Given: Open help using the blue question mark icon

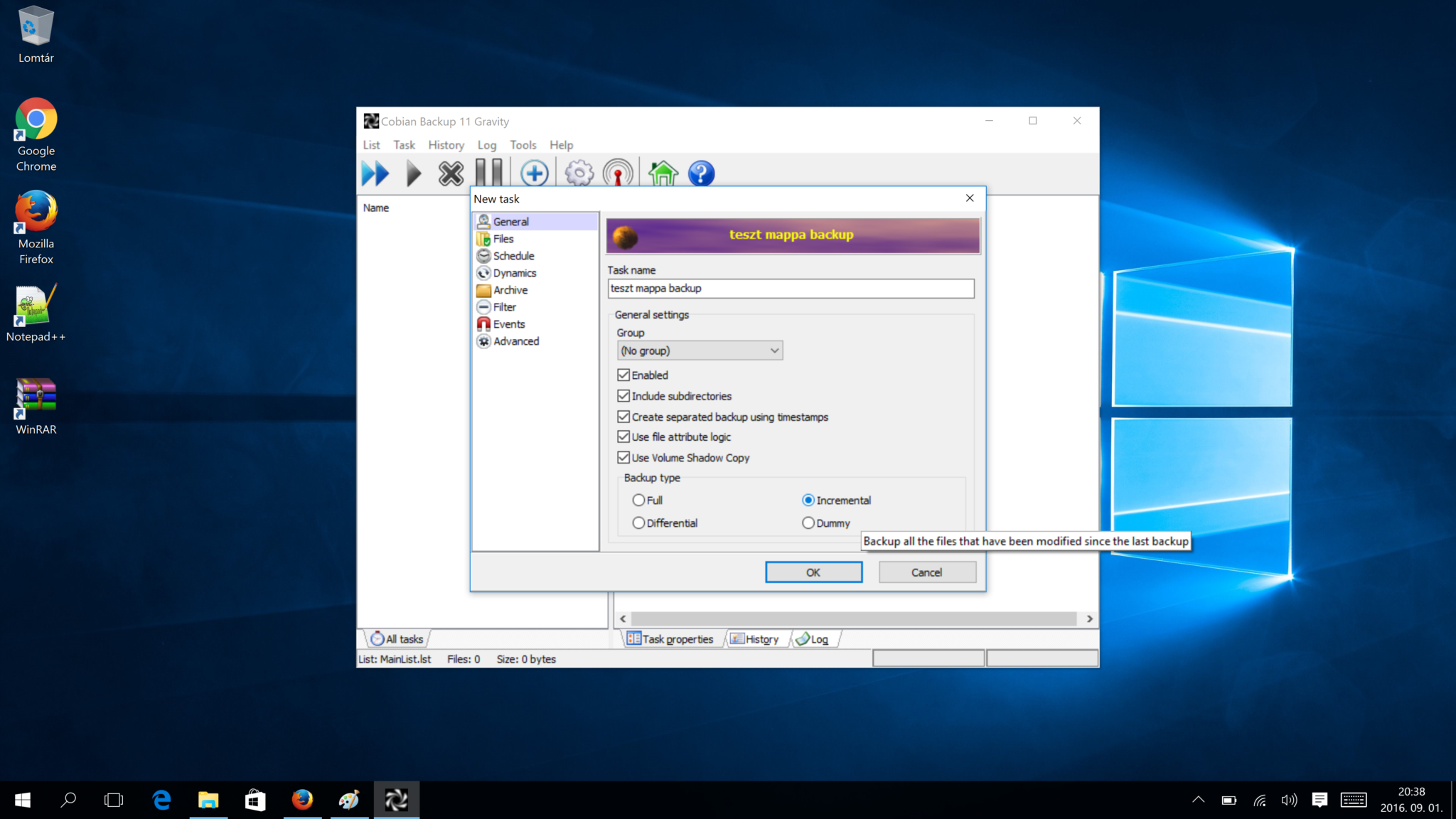Looking at the screenshot, I should point(700,172).
